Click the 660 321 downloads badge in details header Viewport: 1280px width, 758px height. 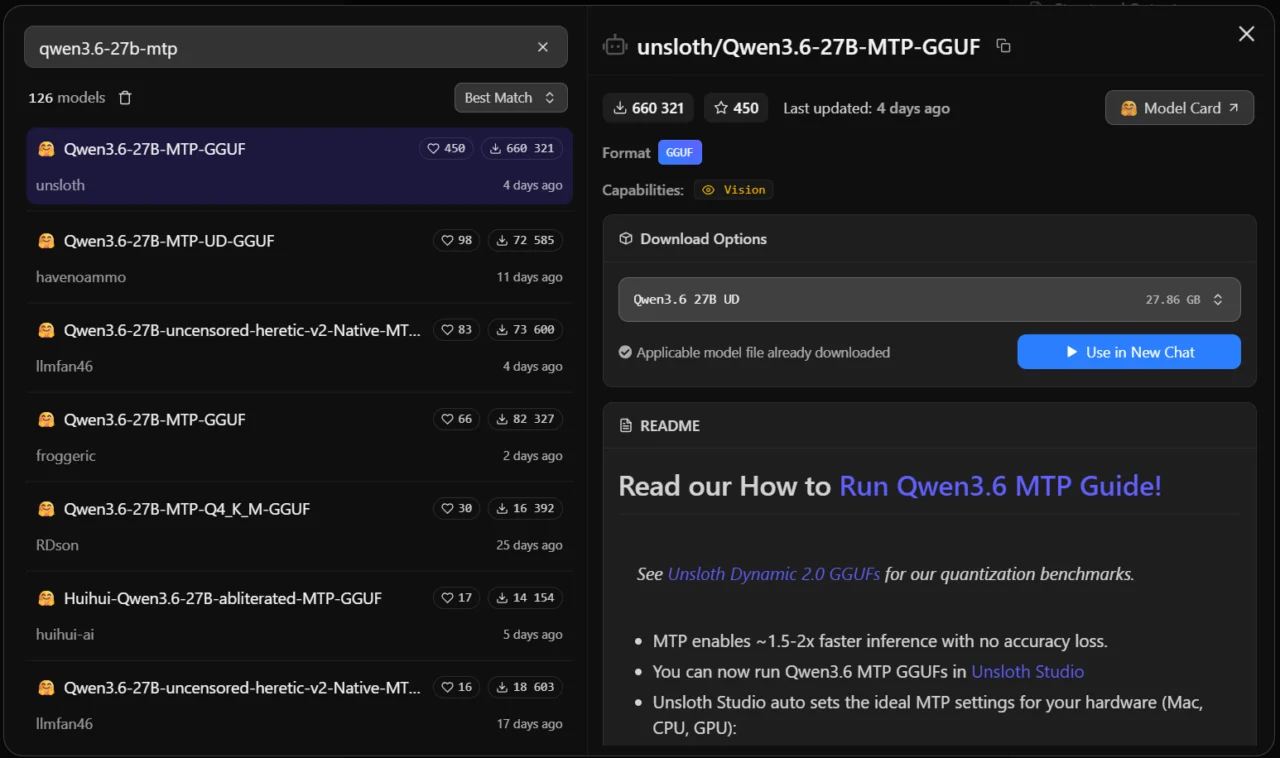coord(649,108)
